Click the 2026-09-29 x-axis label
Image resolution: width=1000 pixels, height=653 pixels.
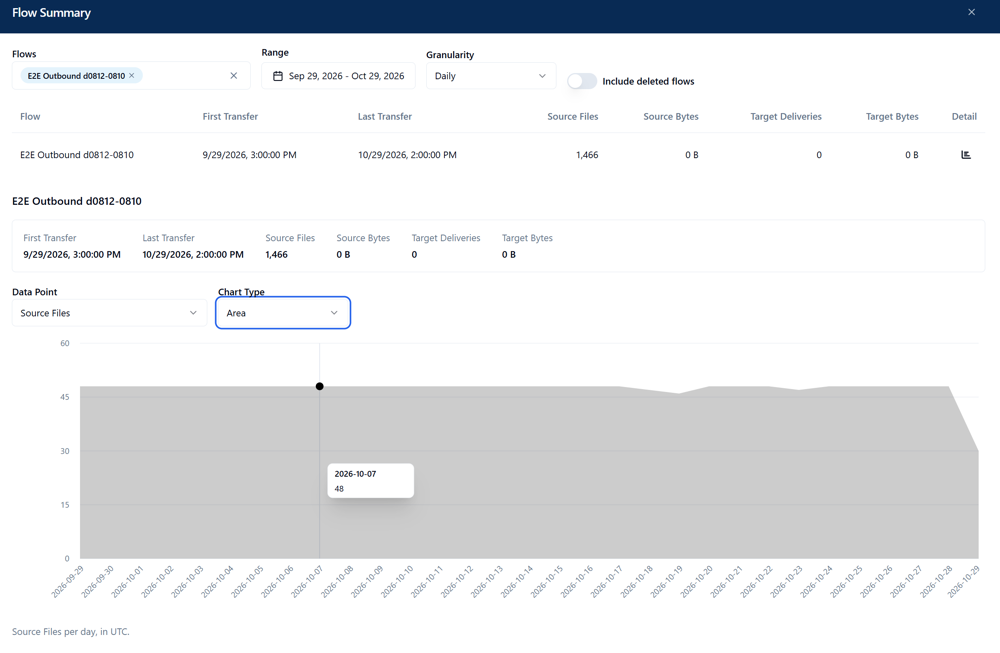pyautogui.click(x=67, y=581)
